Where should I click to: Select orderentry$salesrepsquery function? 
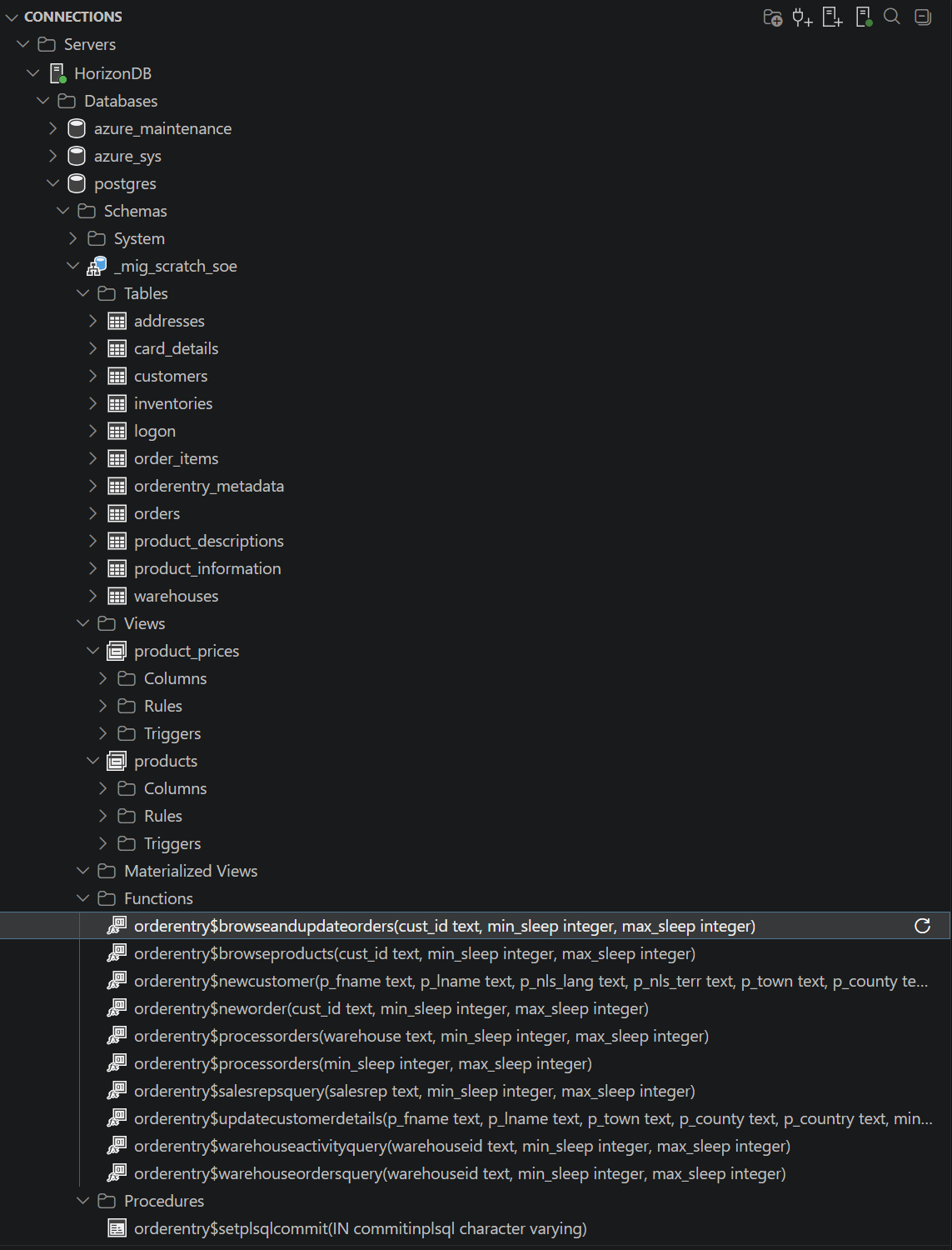(x=415, y=1091)
